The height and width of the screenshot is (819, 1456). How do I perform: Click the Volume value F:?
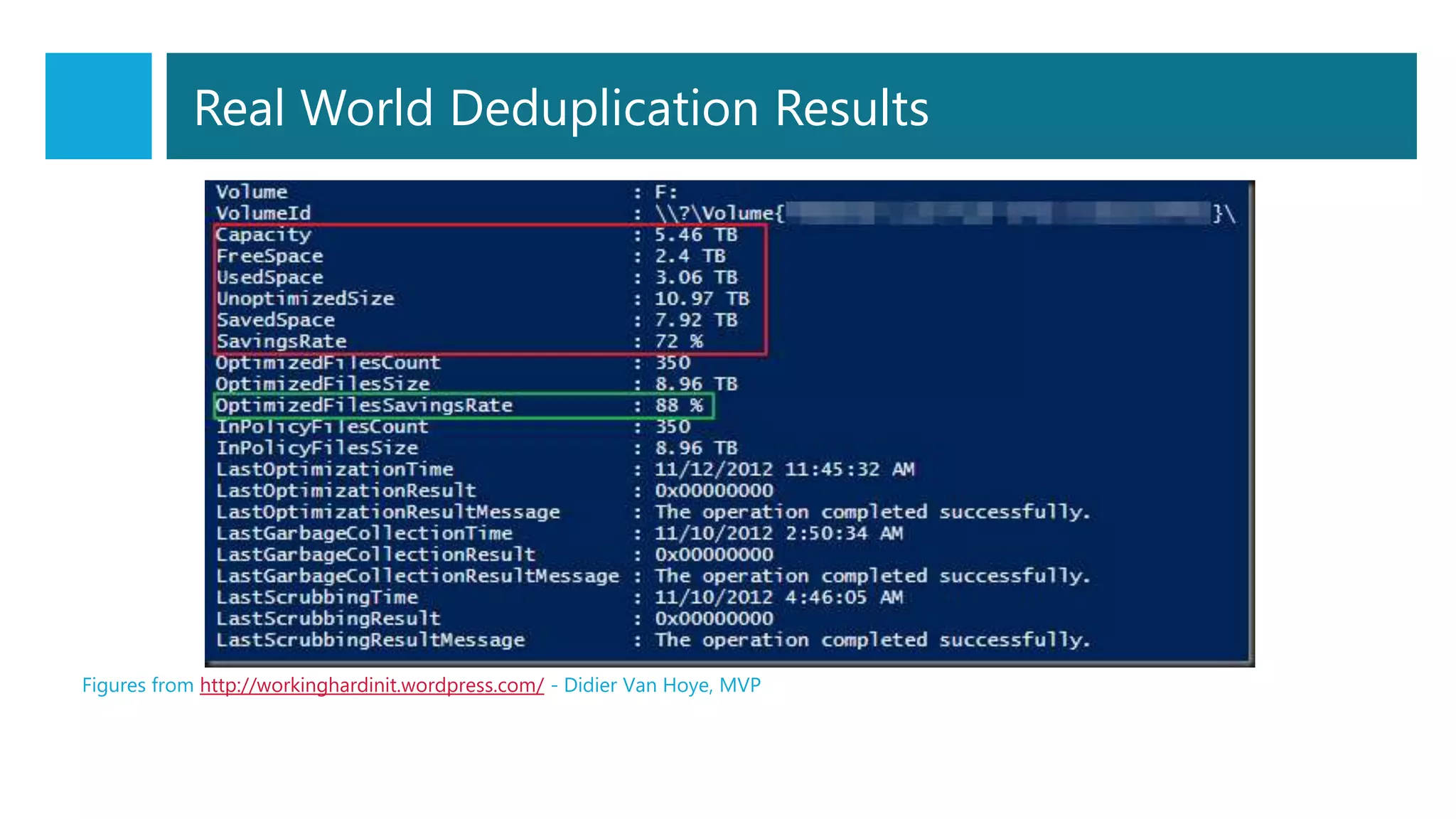666,192
